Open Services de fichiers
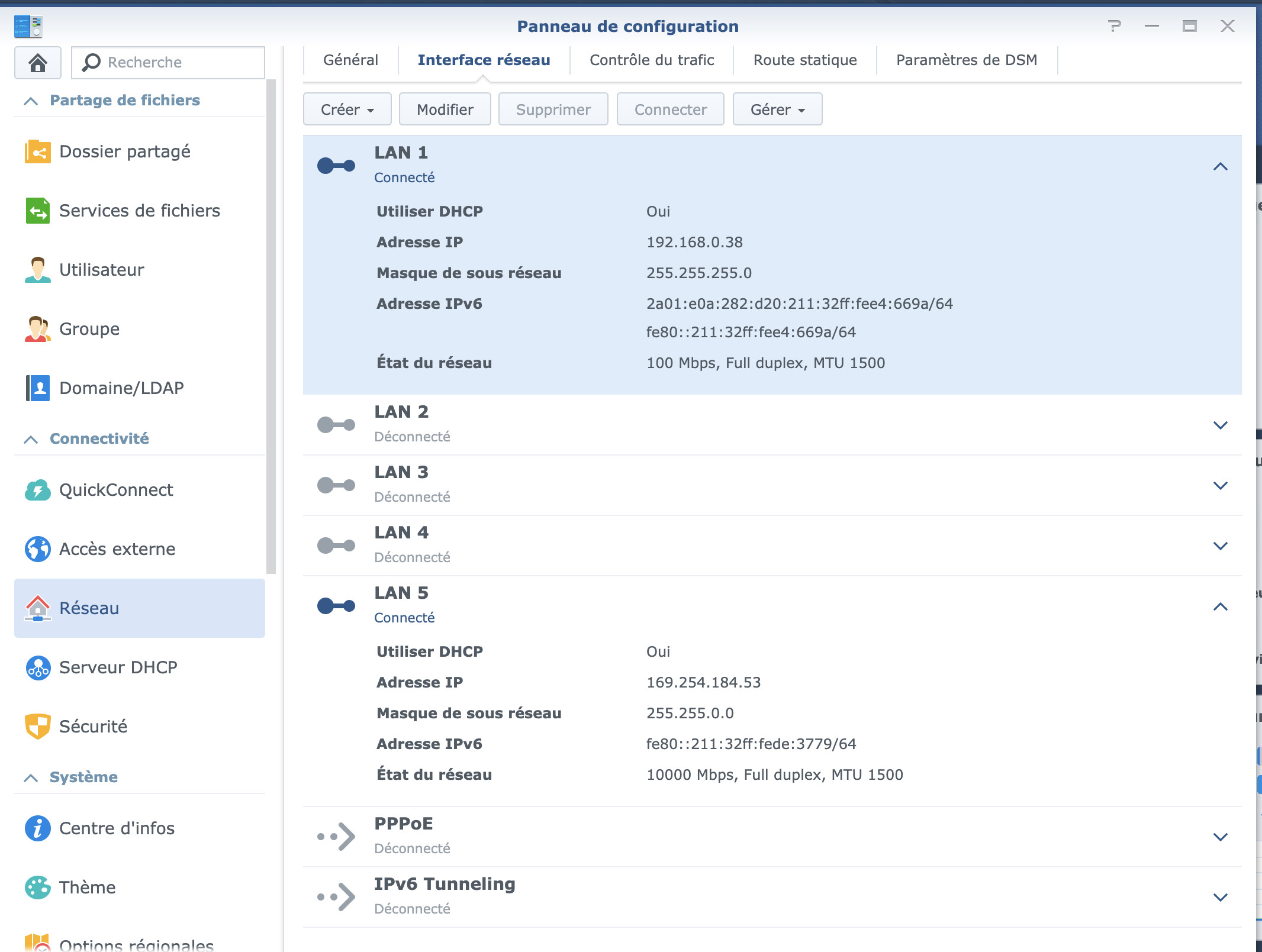The height and width of the screenshot is (952, 1262). pyautogui.click(x=139, y=211)
